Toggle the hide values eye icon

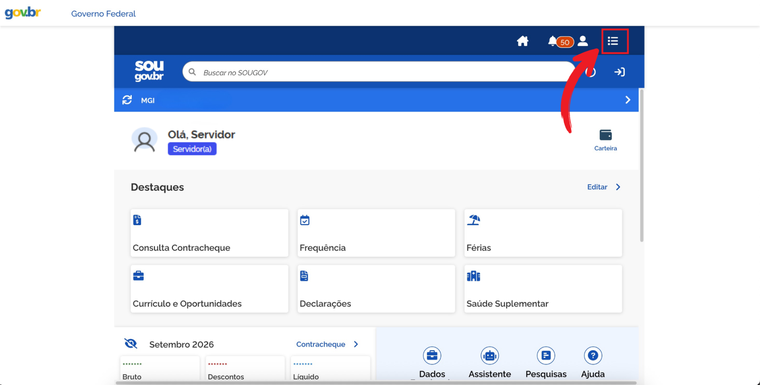coord(130,344)
